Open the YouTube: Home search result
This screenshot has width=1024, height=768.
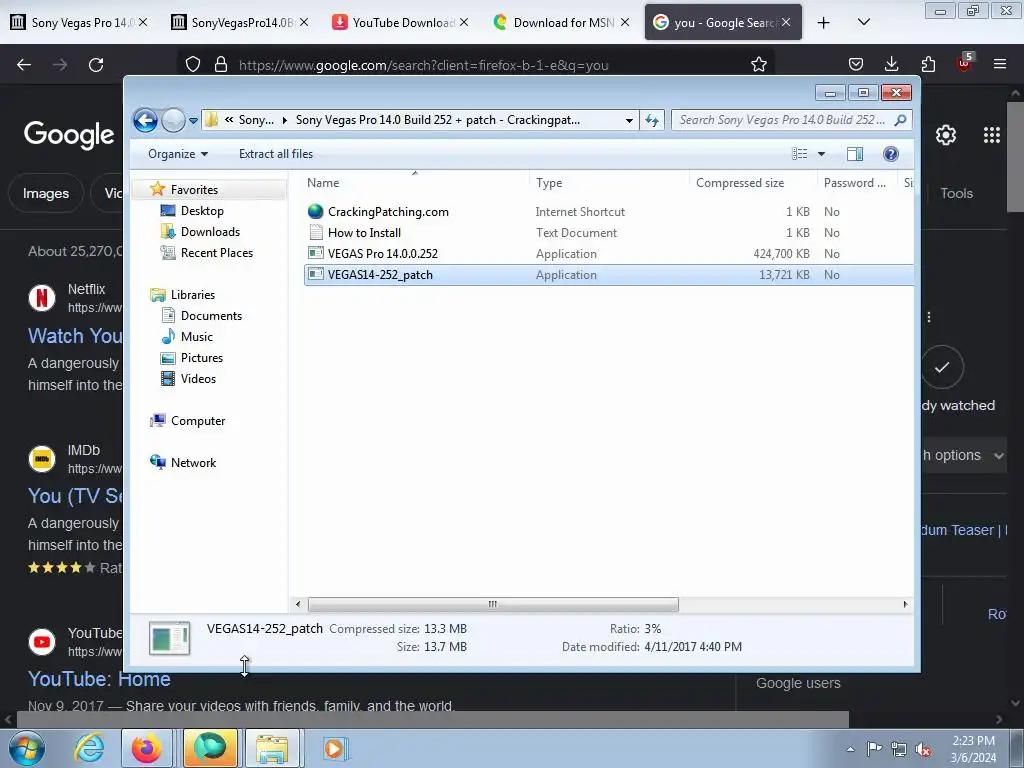pos(99,679)
